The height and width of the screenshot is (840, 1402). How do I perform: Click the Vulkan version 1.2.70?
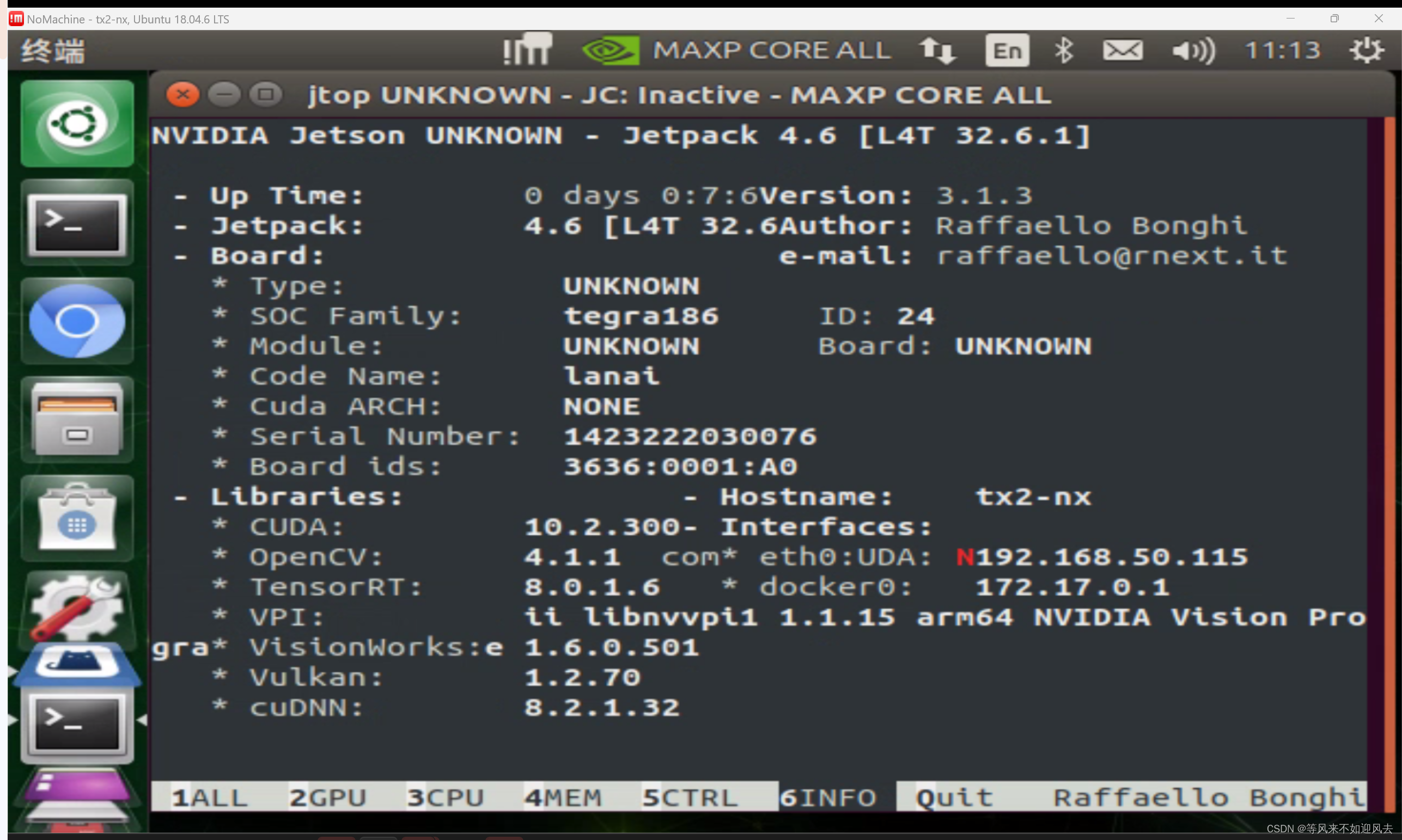tap(582, 678)
